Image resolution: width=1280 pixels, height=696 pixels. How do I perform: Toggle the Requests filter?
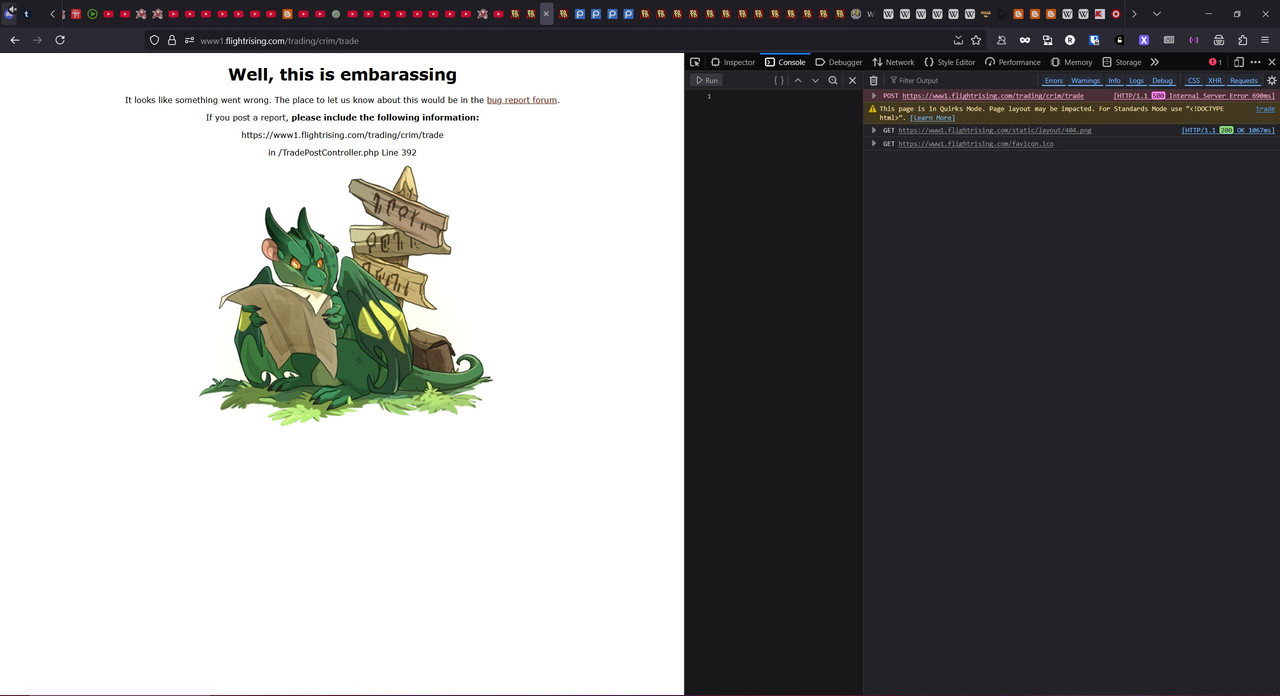[x=1244, y=80]
